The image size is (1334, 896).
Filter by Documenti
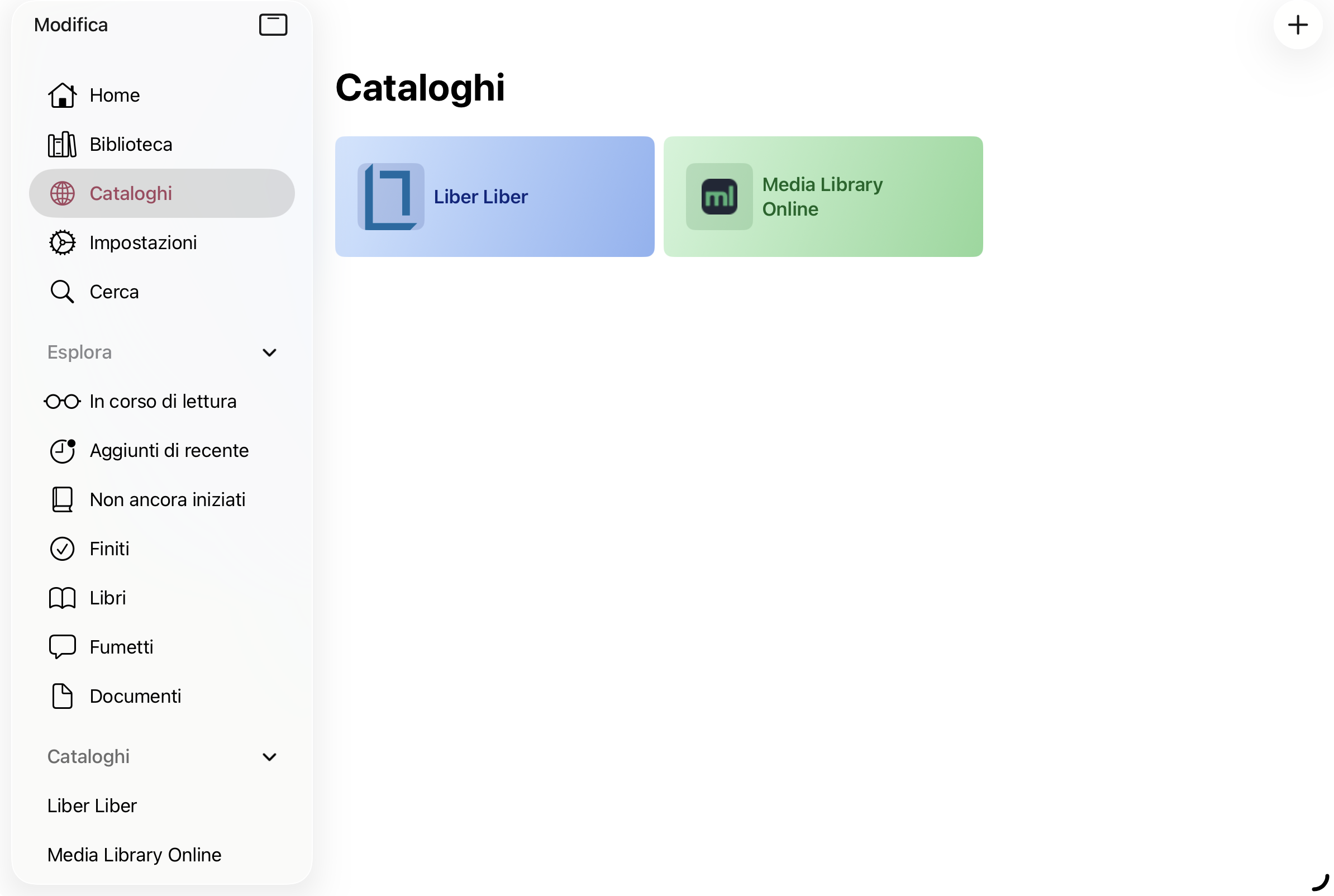coord(161,697)
